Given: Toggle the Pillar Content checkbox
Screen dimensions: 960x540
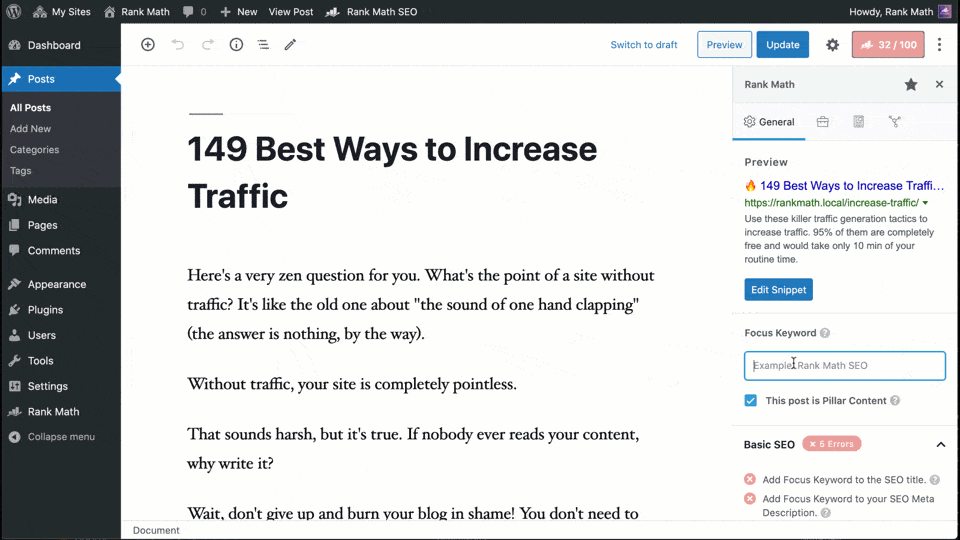Looking at the screenshot, I should tap(751, 401).
